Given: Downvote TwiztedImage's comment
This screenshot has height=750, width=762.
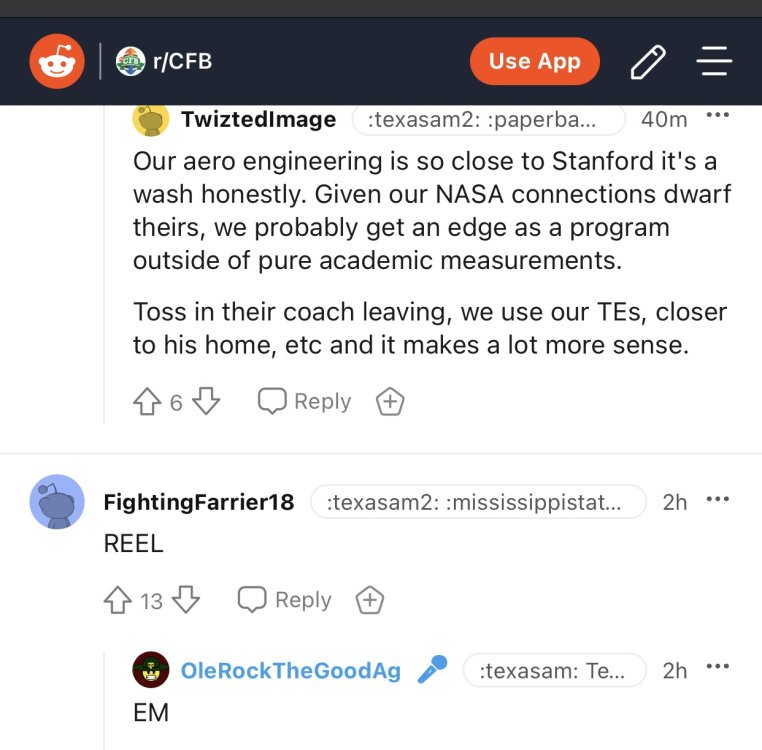Looking at the screenshot, I should [x=205, y=402].
